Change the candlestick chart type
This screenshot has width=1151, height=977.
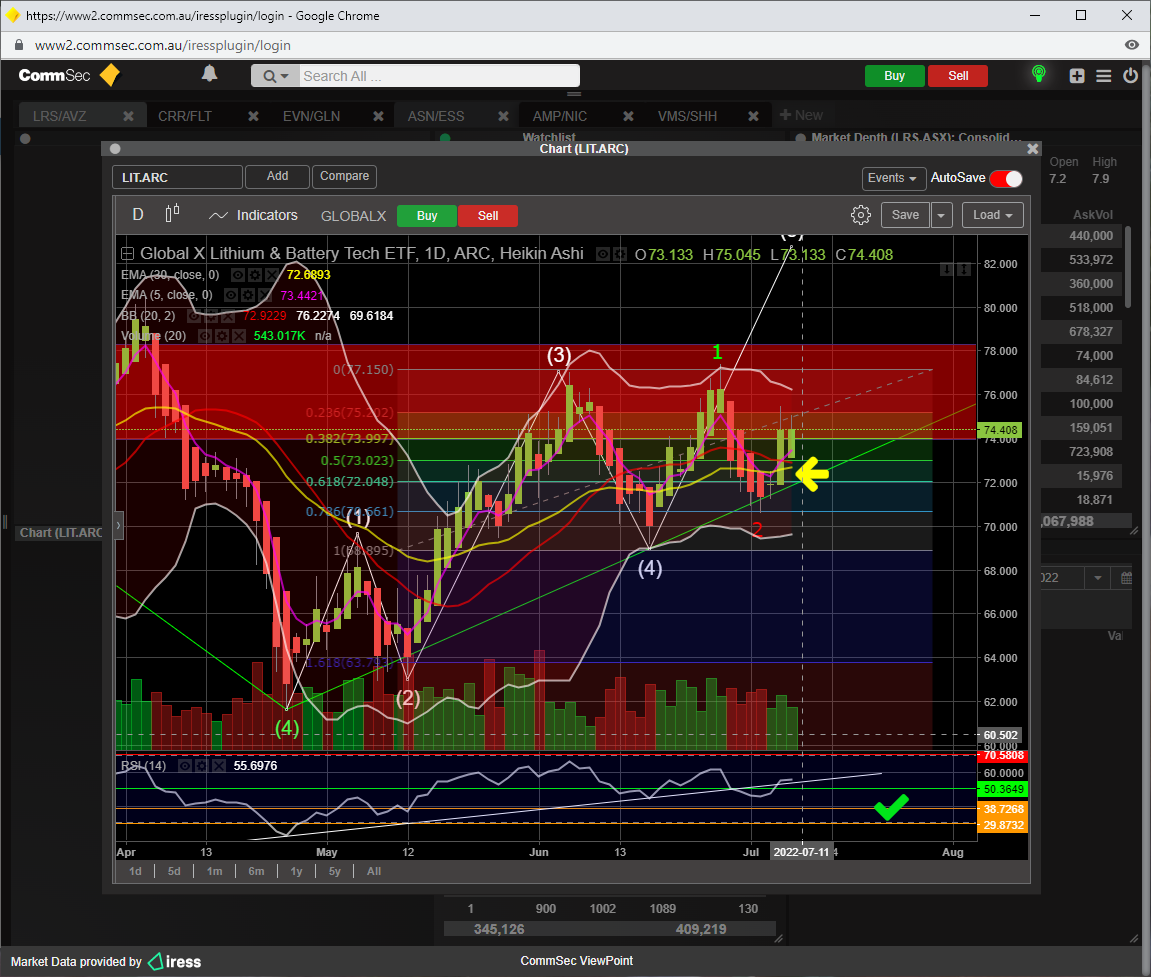[x=173, y=214]
